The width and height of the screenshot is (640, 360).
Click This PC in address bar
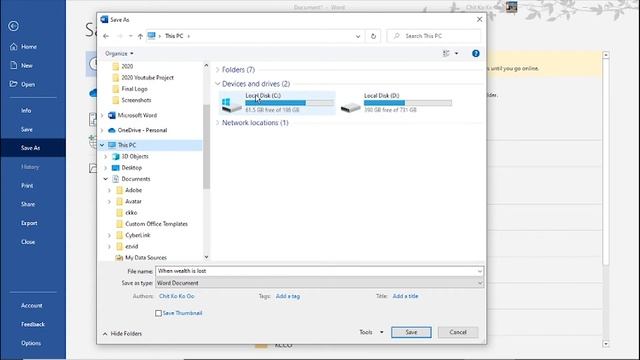point(174,36)
